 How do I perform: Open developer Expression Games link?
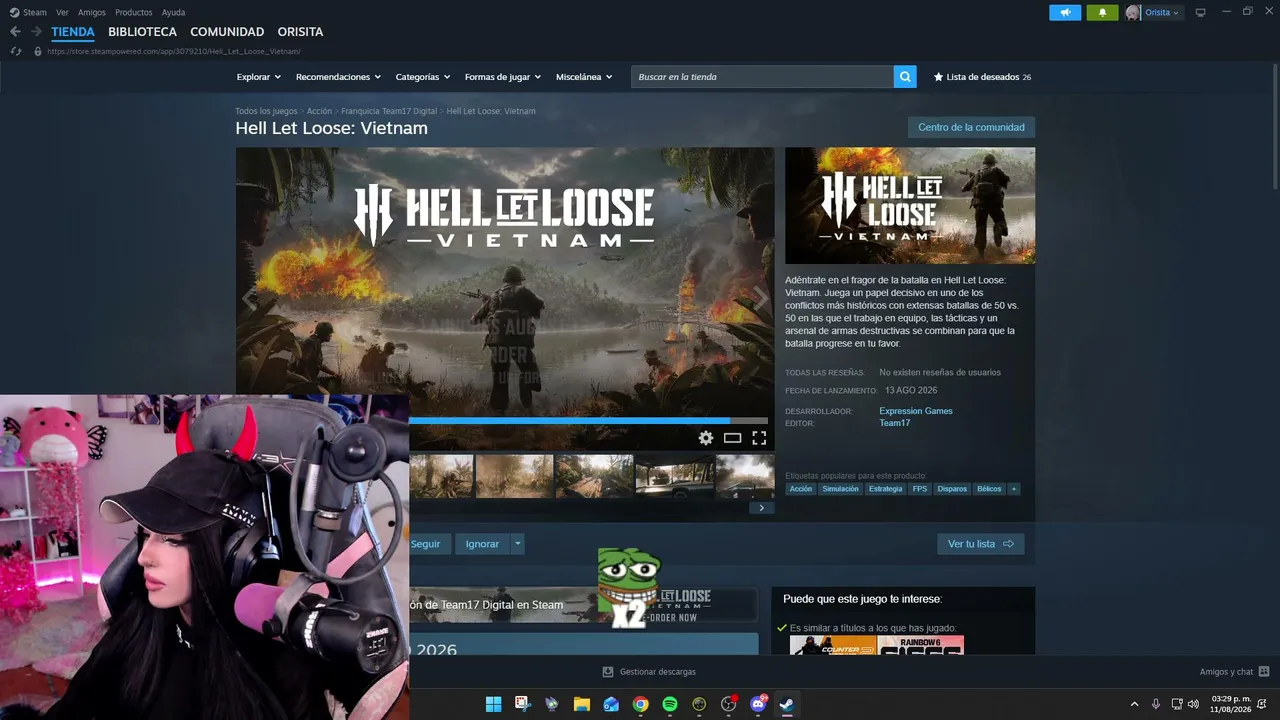point(916,411)
